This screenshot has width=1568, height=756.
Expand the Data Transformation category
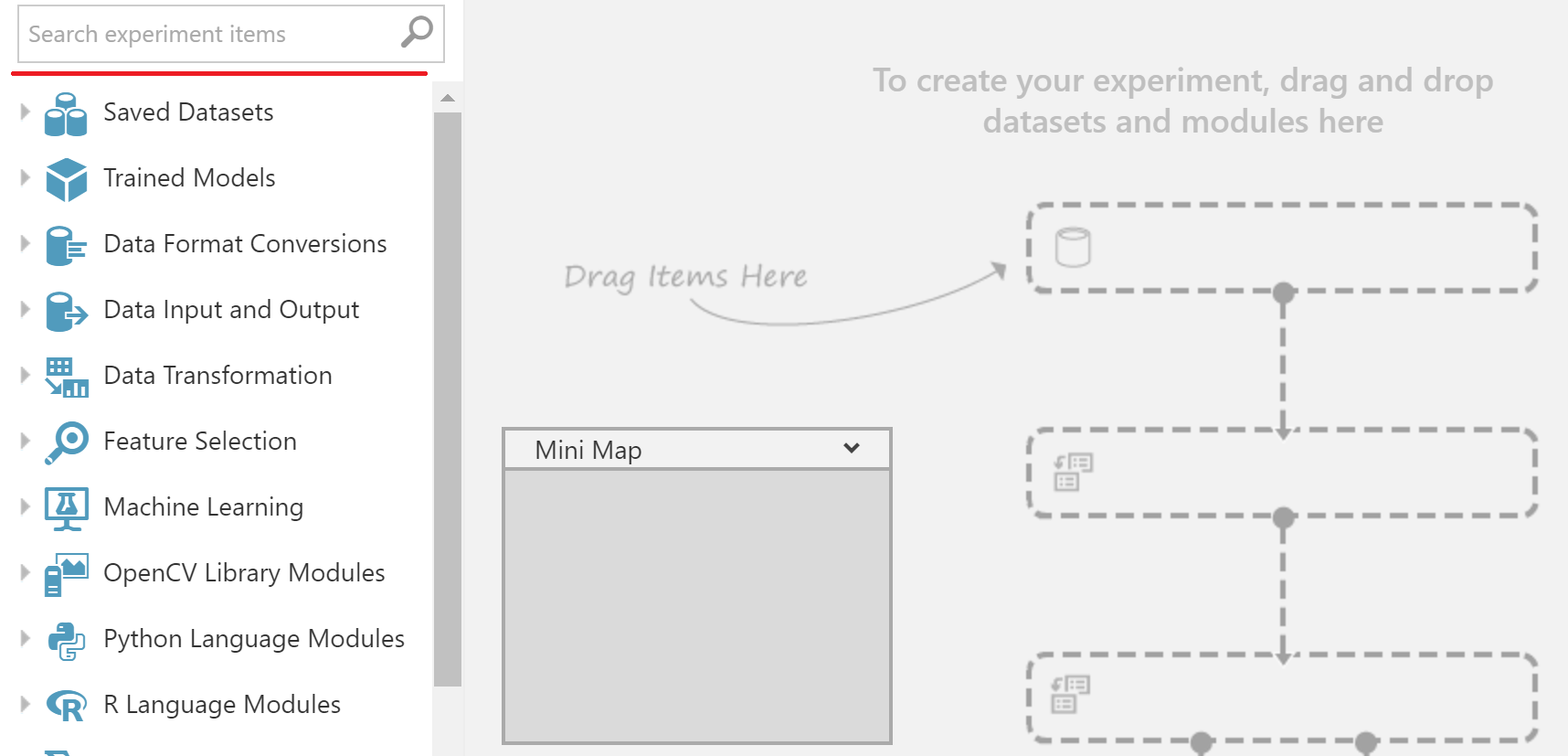pos(25,375)
